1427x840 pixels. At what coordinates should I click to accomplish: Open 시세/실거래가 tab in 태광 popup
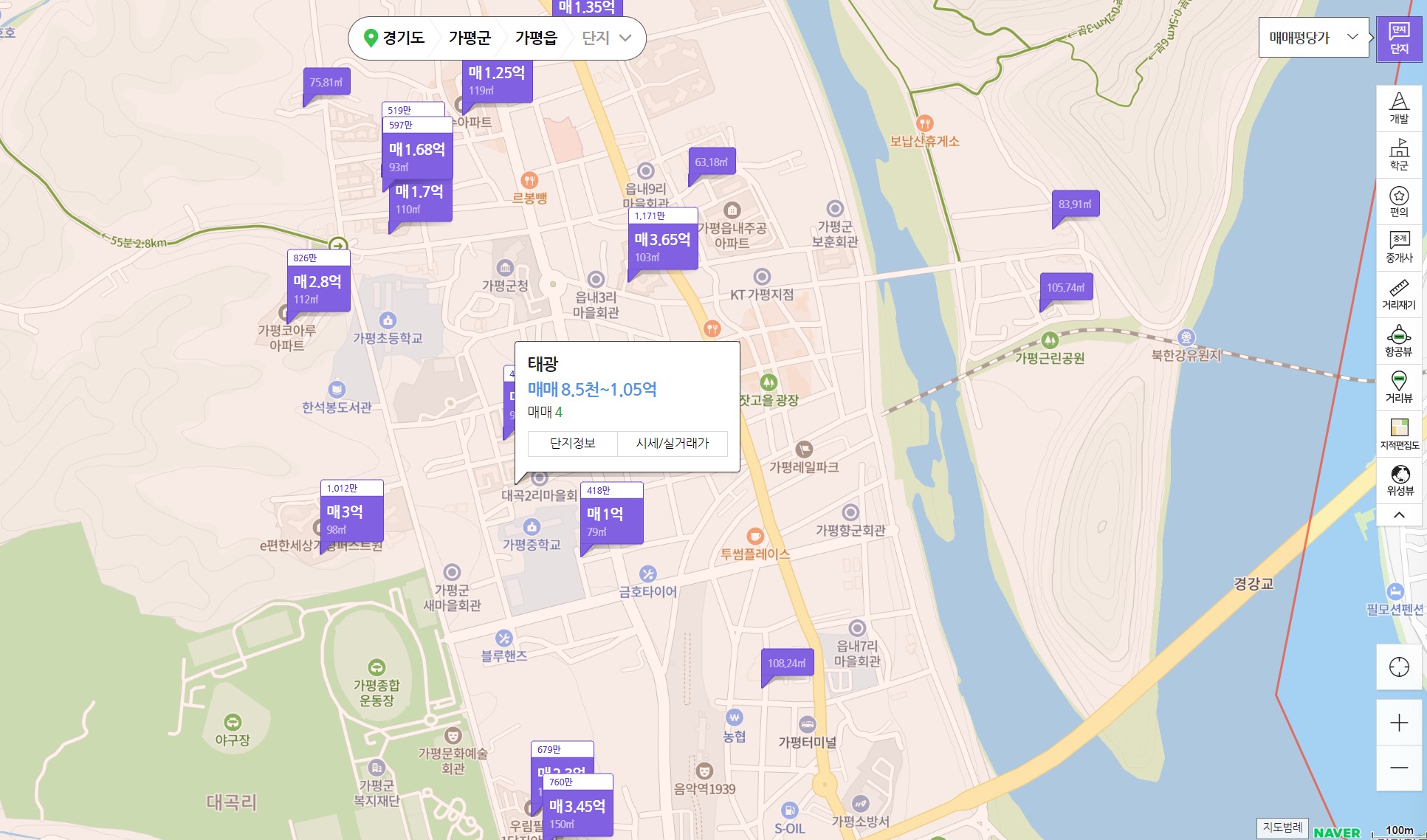tap(672, 443)
